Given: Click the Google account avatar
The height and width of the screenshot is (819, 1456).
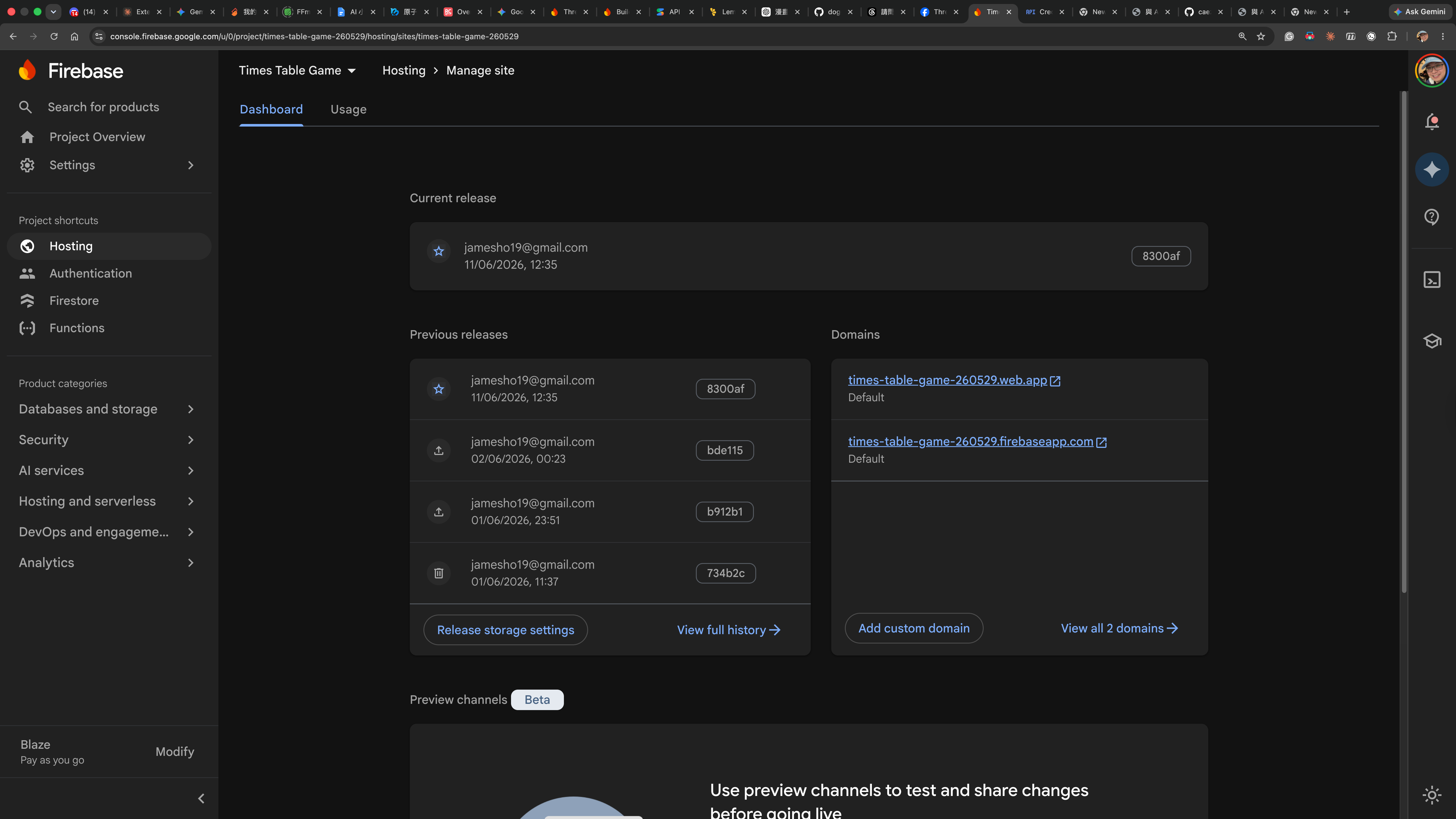Looking at the screenshot, I should coord(1432,71).
